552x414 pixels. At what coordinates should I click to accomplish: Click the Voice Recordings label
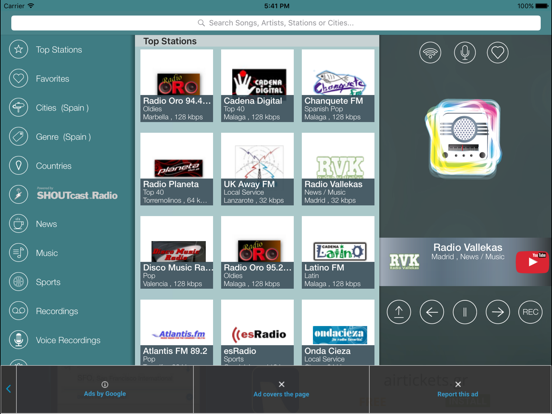[68, 340]
